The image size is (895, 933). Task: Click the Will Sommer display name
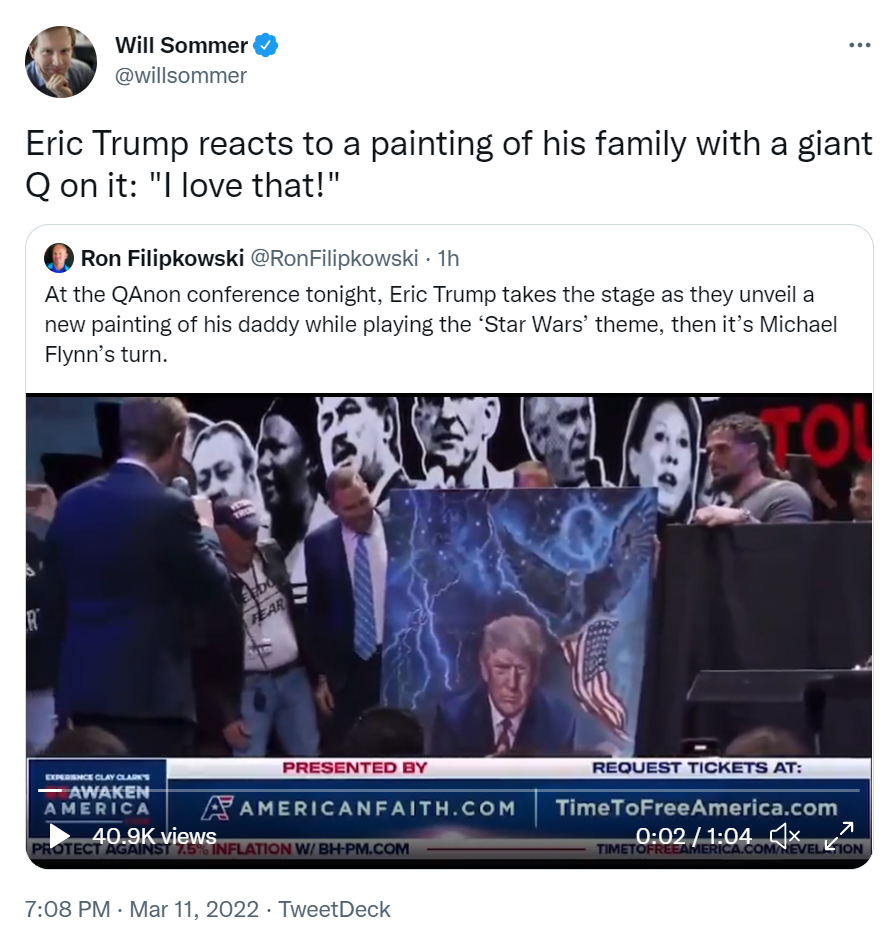pyautogui.click(x=181, y=45)
